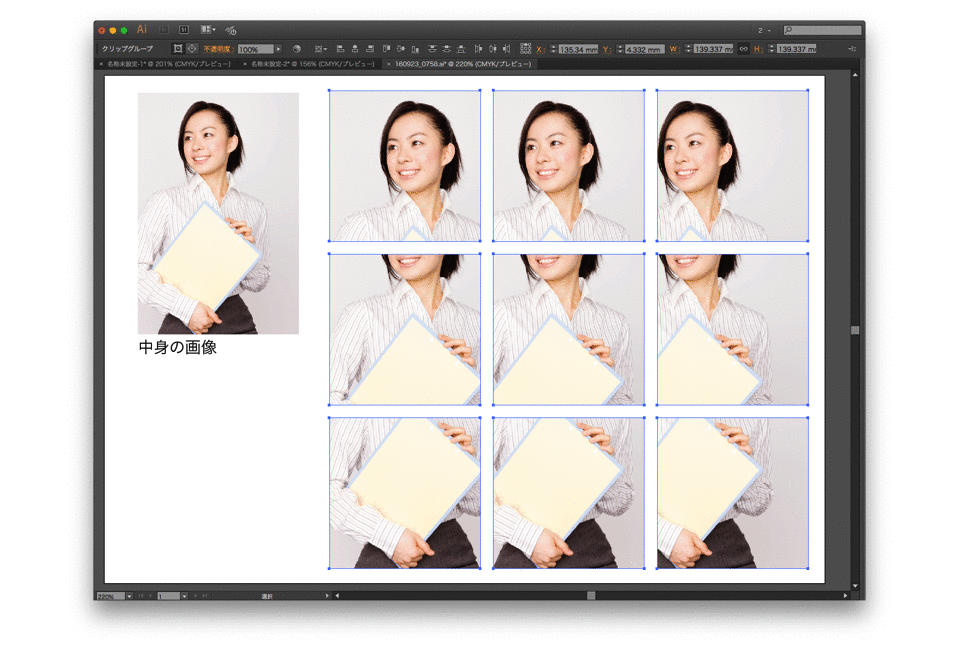Click the 中身の画像 caption text
Image resolution: width=960 pixels, height=650 pixels.
coord(178,348)
